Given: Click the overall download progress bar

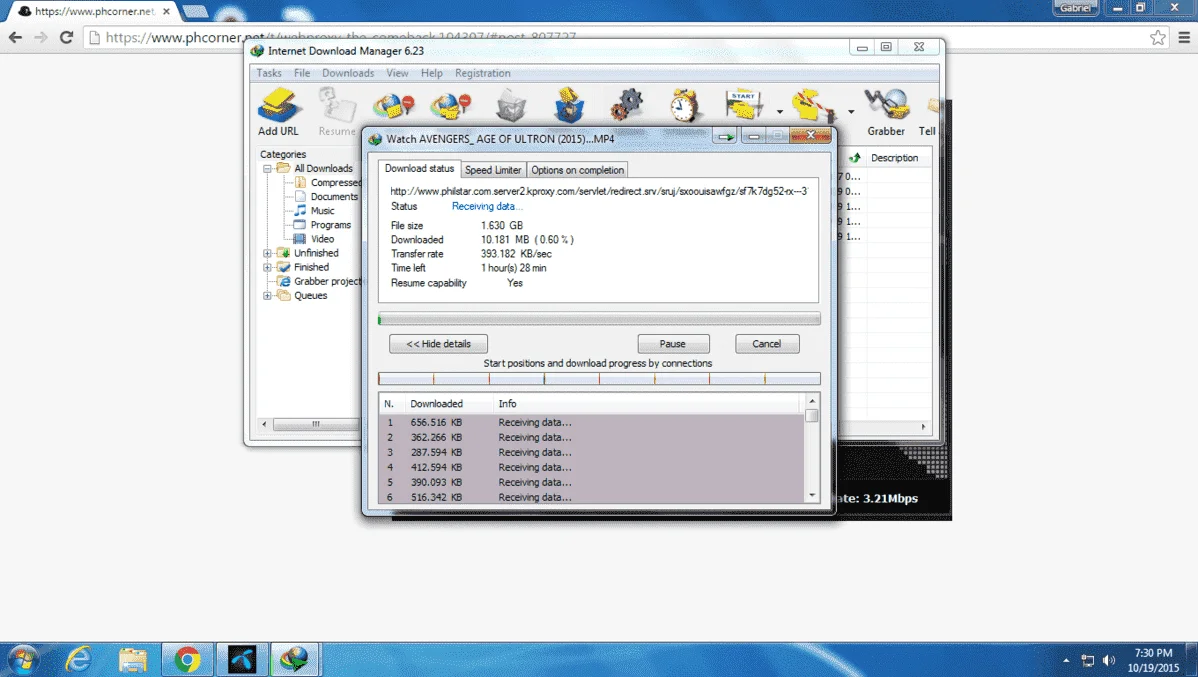Looking at the screenshot, I should point(599,319).
